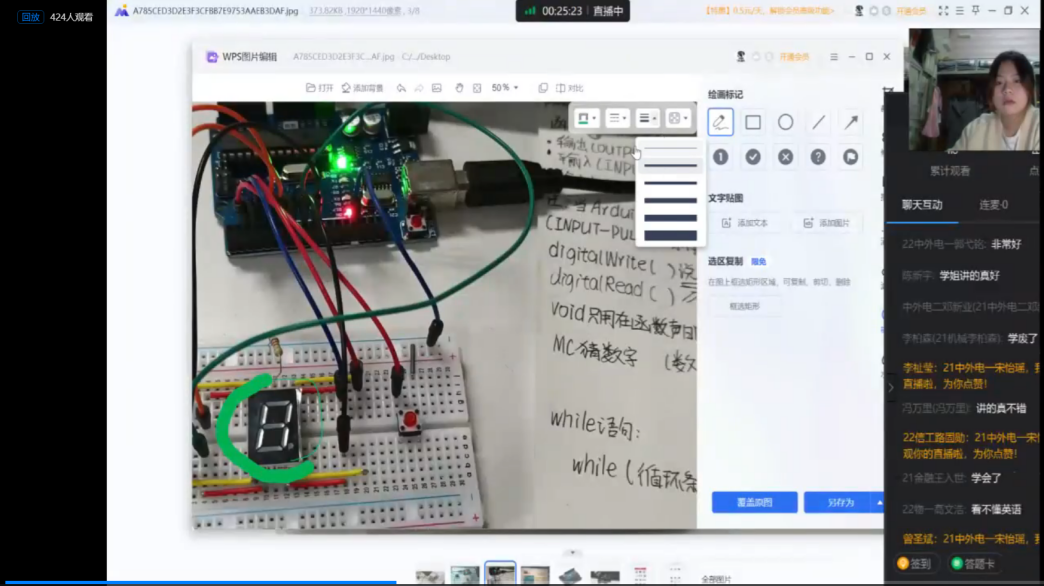1044x586 pixels.
Task: Click 添加文本 add text button
Action: 746,223
